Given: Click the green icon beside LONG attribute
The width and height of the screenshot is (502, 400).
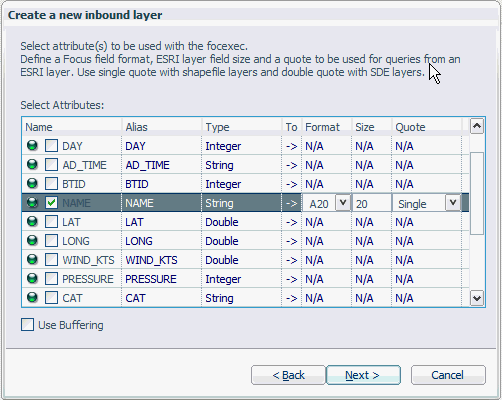Looking at the screenshot, I should pyautogui.click(x=32, y=241).
